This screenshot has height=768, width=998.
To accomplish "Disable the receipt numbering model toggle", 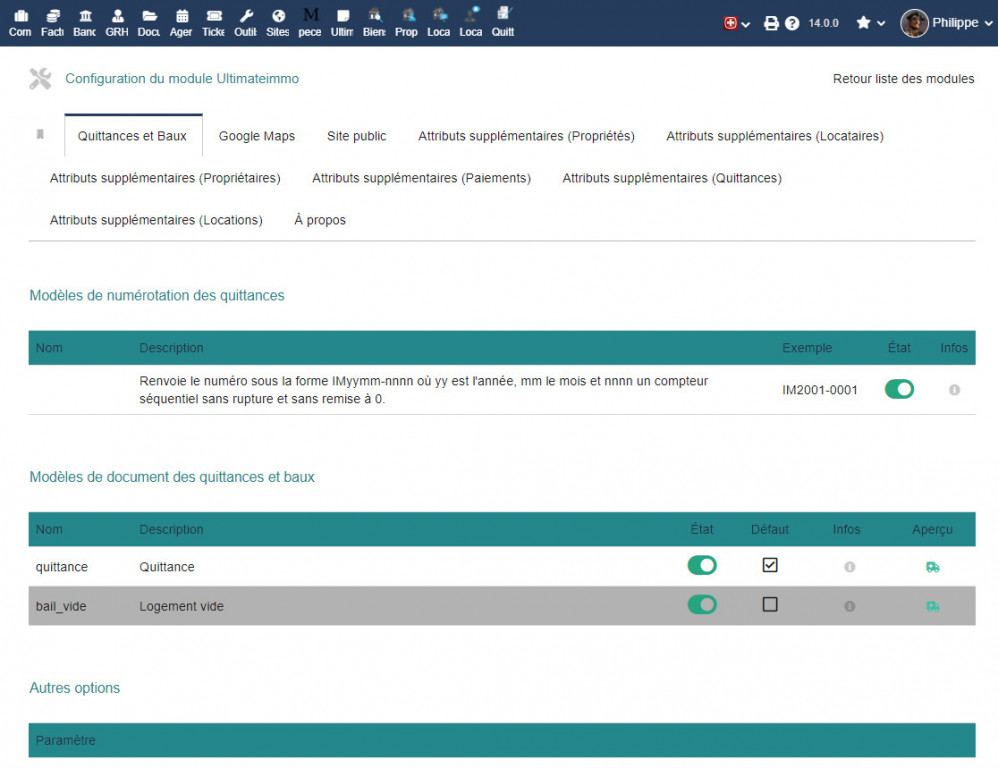I will (x=899, y=390).
